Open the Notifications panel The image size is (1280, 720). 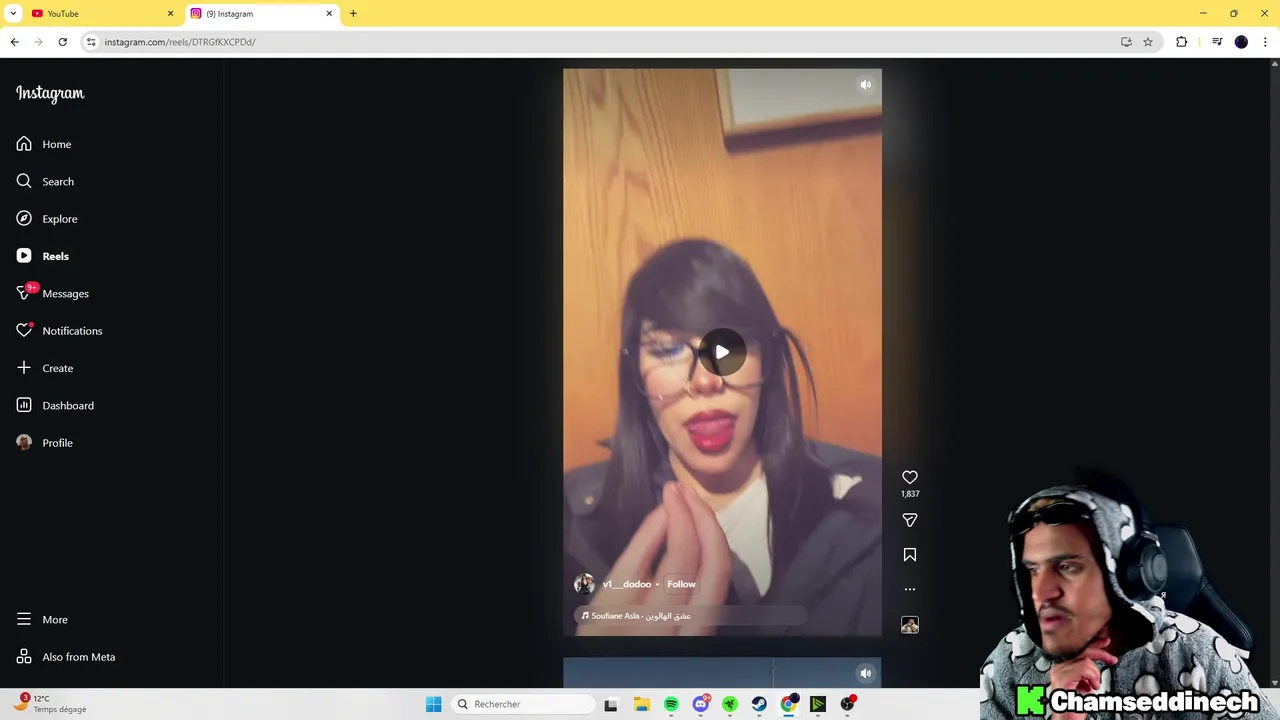point(59,331)
